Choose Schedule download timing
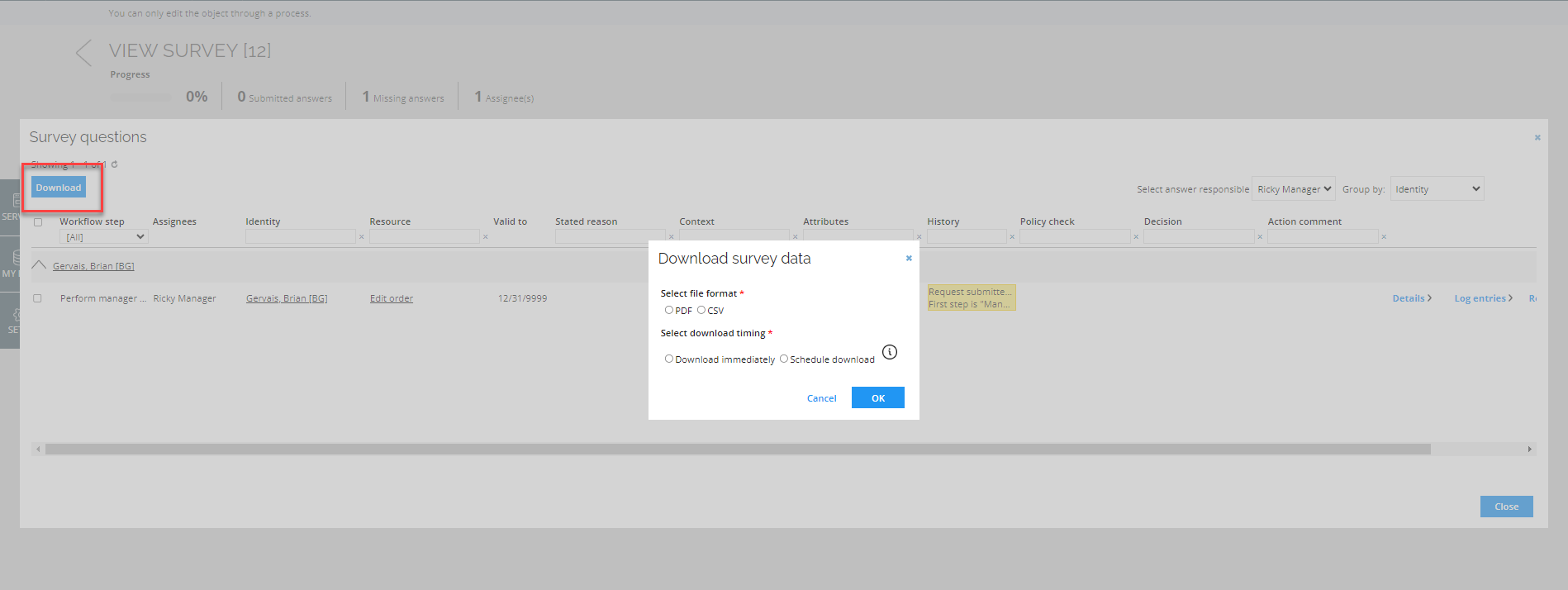Viewport: 1568px width, 590px height. pos(784,359)
